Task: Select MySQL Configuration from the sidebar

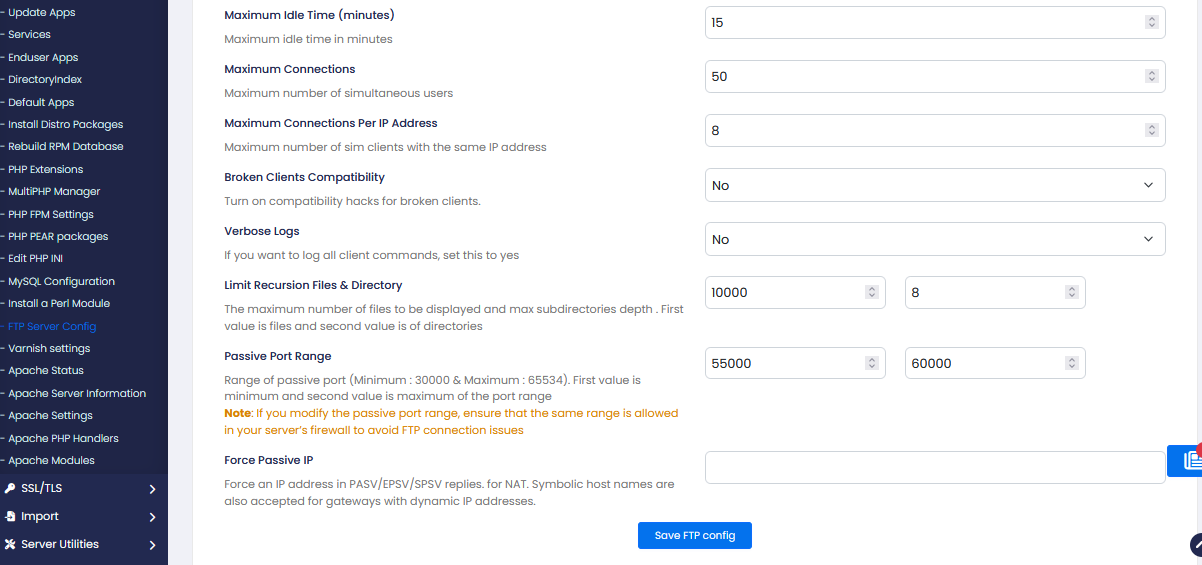Action: coord(61,281)
